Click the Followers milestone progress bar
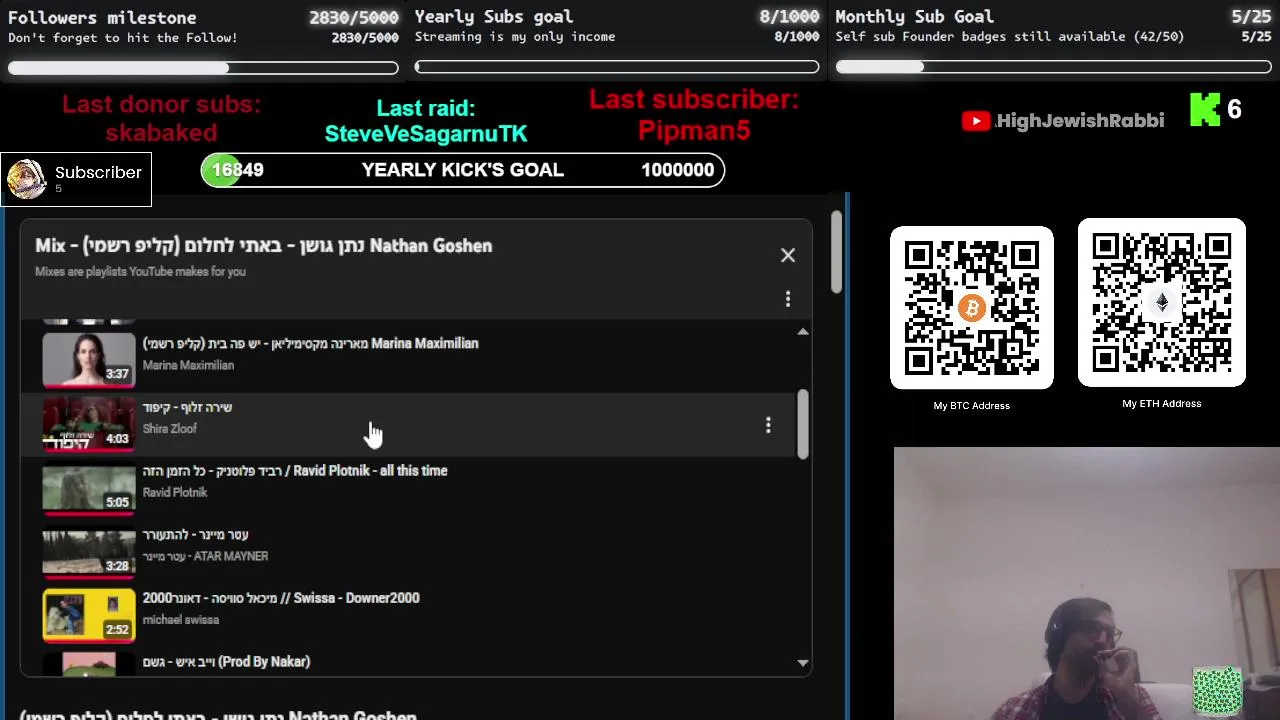 [x=203, y=68]
